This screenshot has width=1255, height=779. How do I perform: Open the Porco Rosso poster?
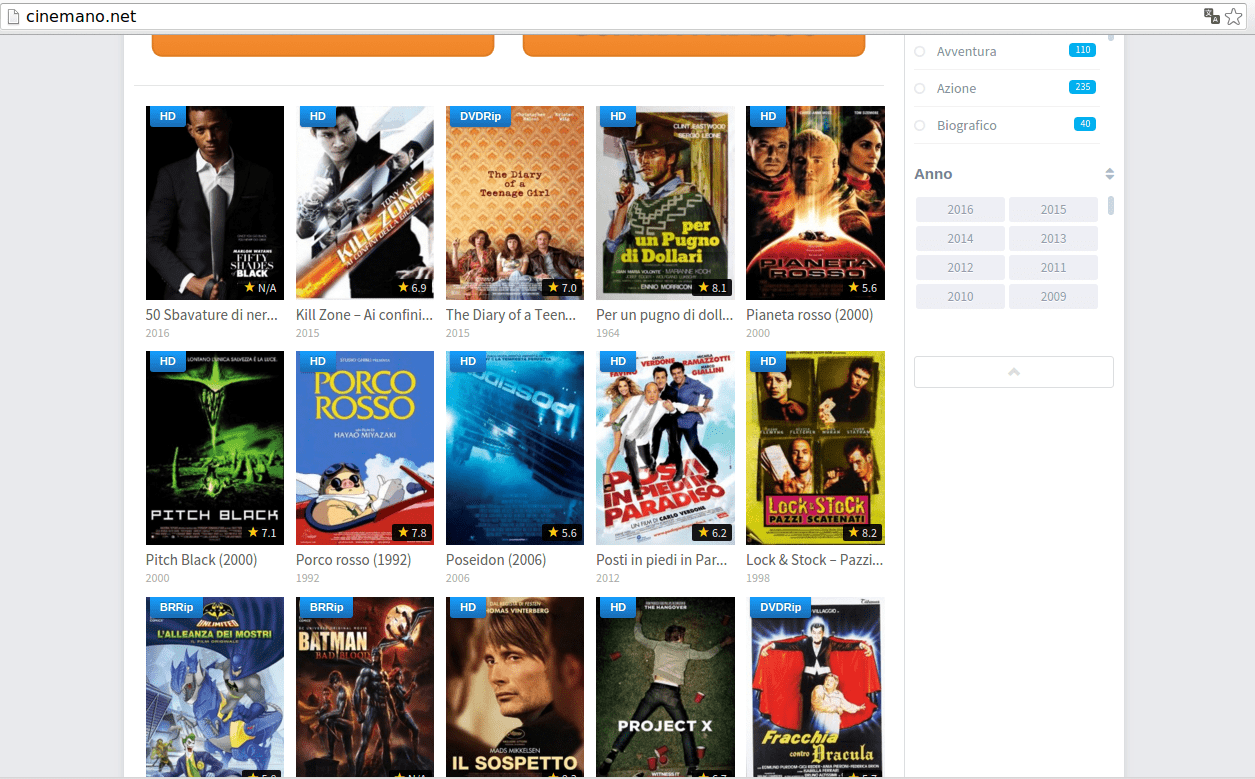(365, 448)
